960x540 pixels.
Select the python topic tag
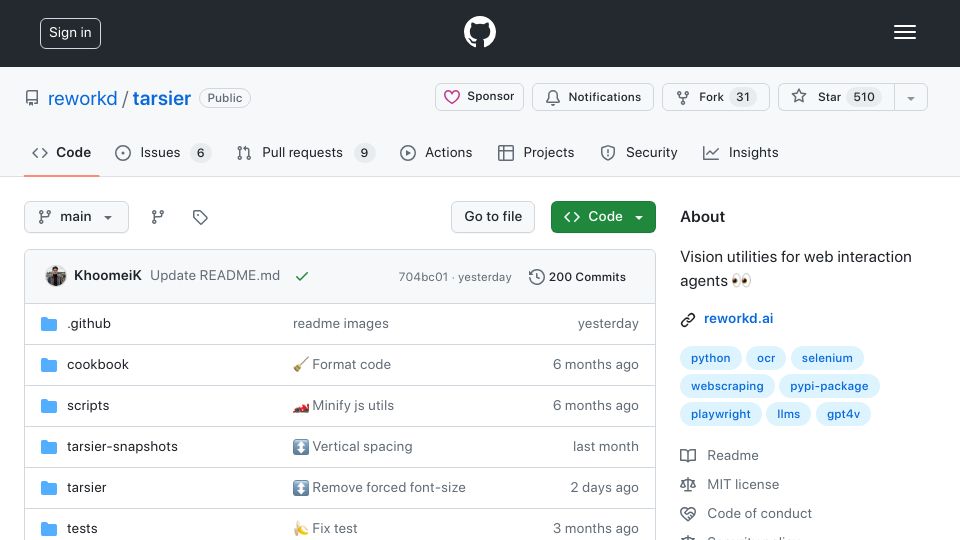711,358
